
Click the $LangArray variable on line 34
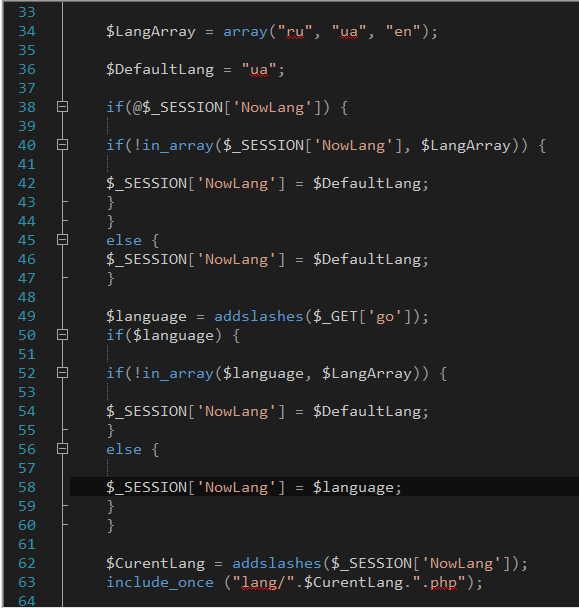pos(151,32)
